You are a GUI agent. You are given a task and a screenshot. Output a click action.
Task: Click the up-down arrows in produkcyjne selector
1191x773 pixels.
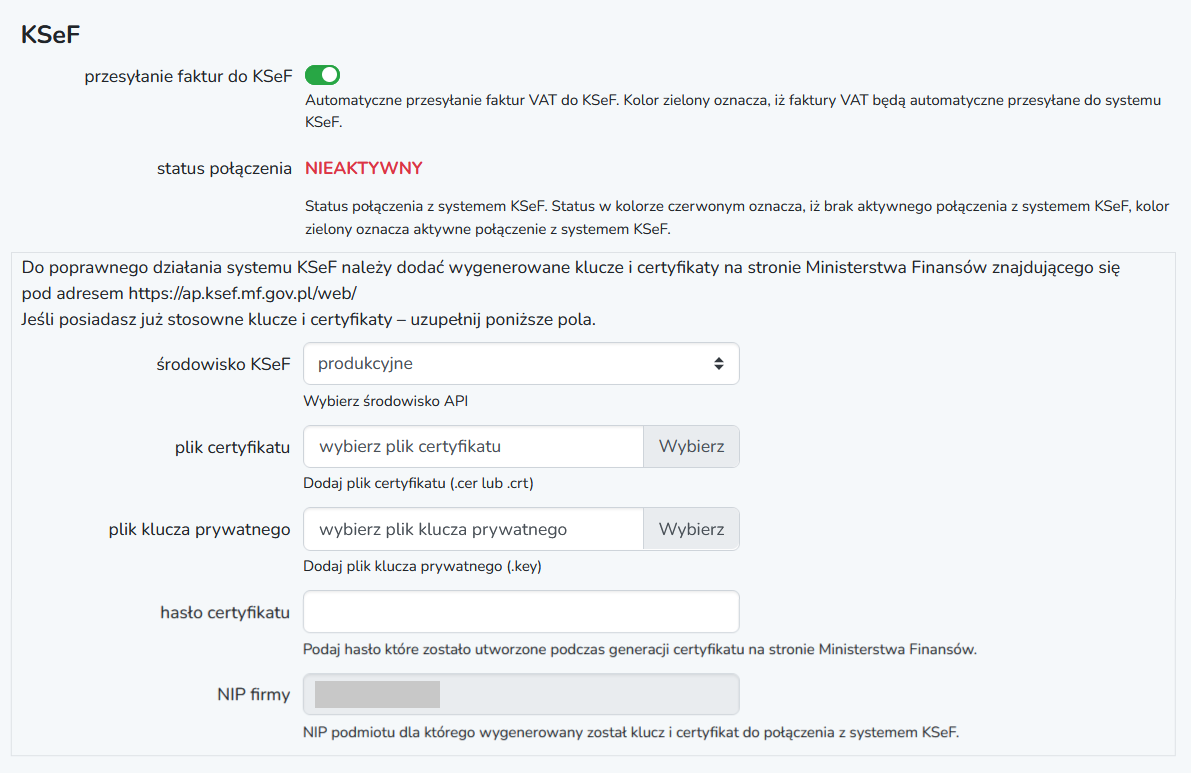click(x=718, y=364)
